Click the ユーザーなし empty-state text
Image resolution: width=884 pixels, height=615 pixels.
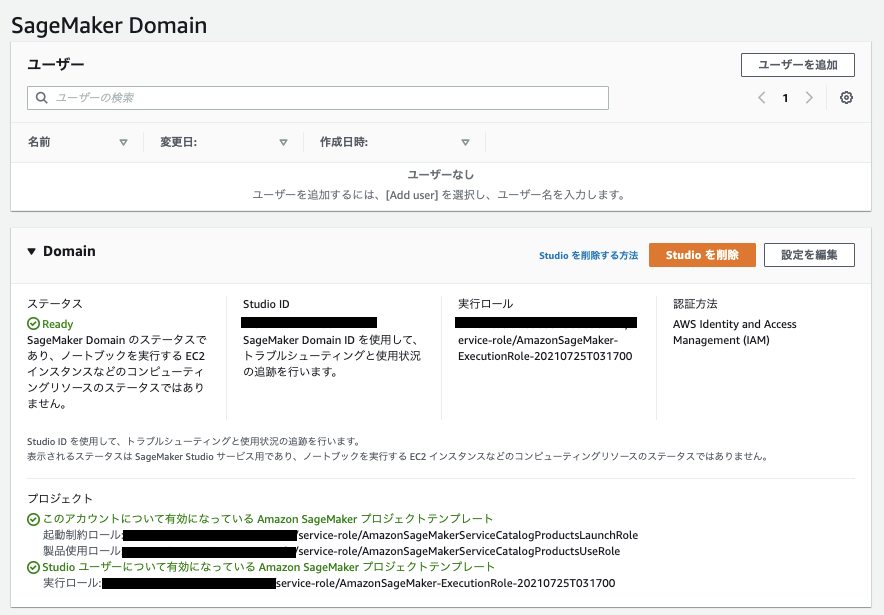(441, 175)
